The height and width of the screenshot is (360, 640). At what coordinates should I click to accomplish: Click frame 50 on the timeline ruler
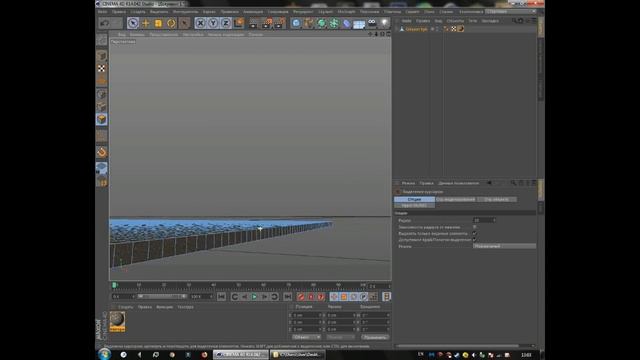click(x=239, y=285)
